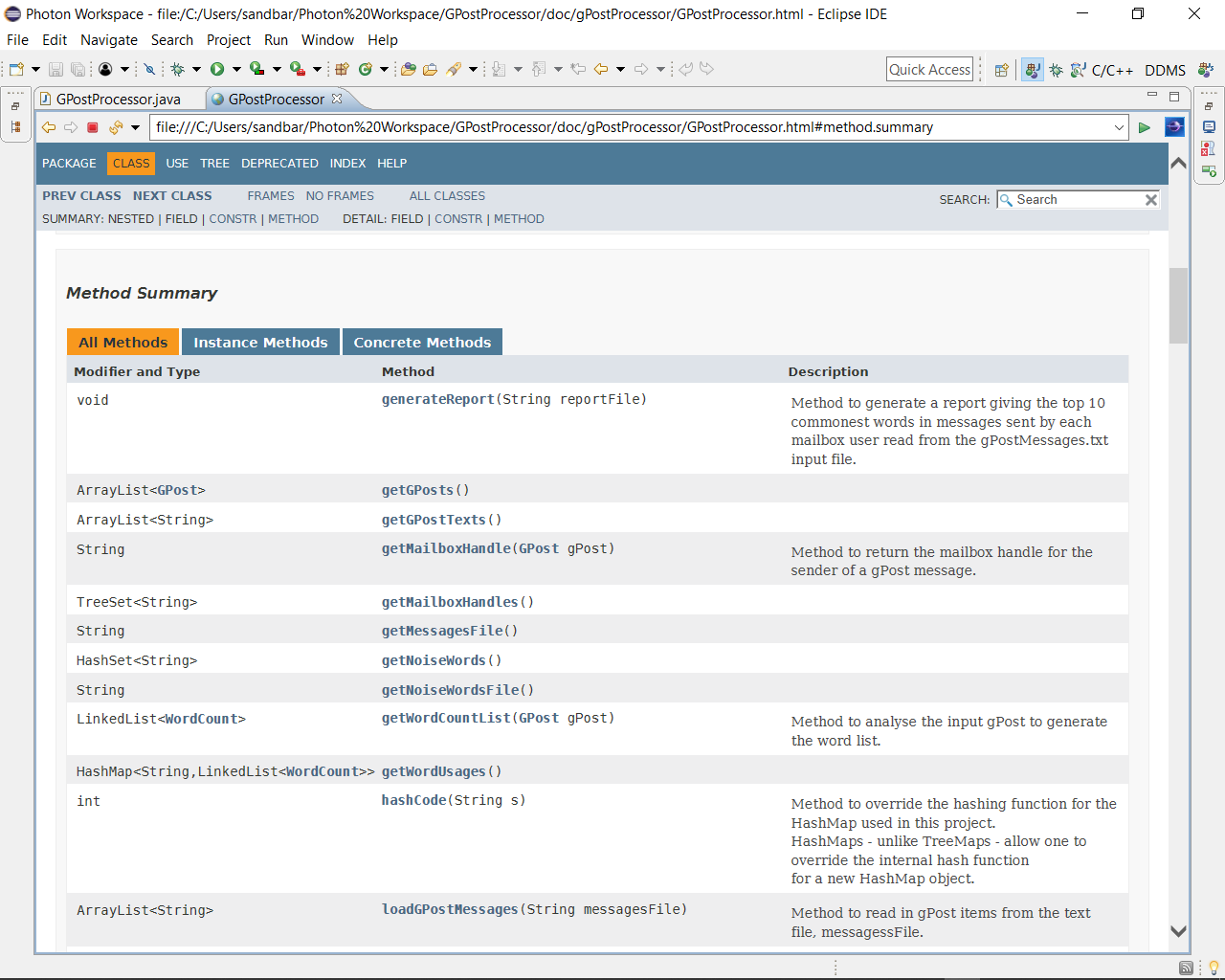1225x980 pixels.
Task: Click the Quick Access field
Action: 929,70
